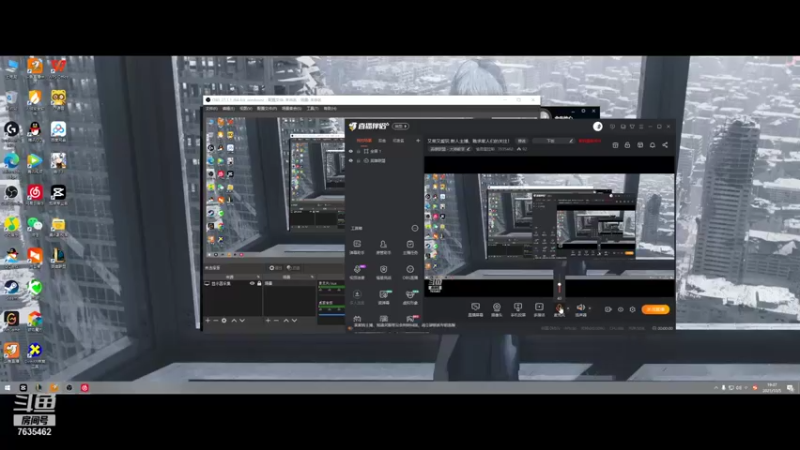Click the padlock icon left of the bell
The height and width of the screenshot is (450, 800).
pyautogui.click(x=628, y=145)
